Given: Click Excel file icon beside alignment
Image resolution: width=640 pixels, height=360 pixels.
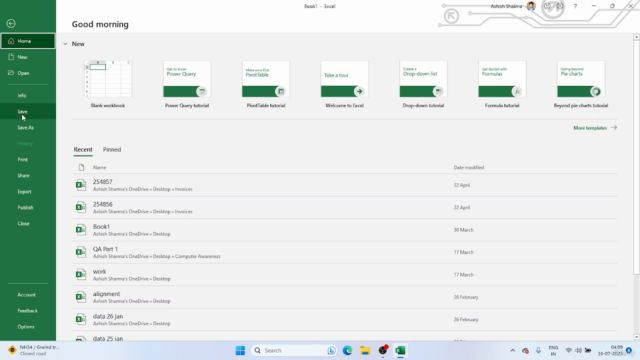Looking at the screenshot, I should [81, 298].
